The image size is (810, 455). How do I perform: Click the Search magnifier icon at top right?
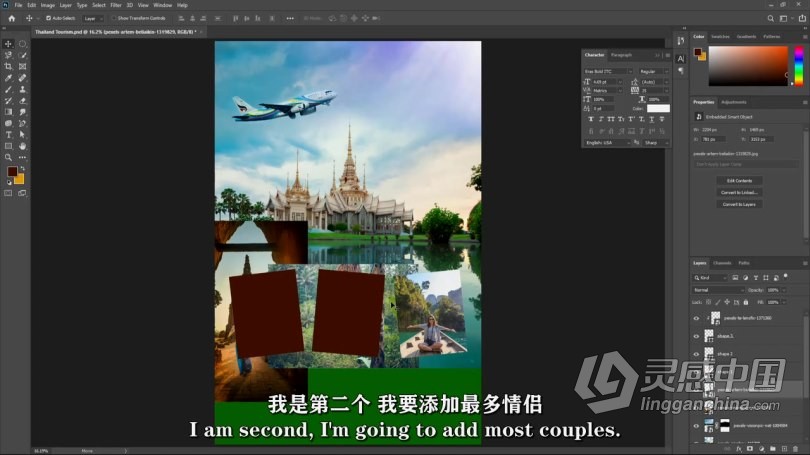[770, 18]
